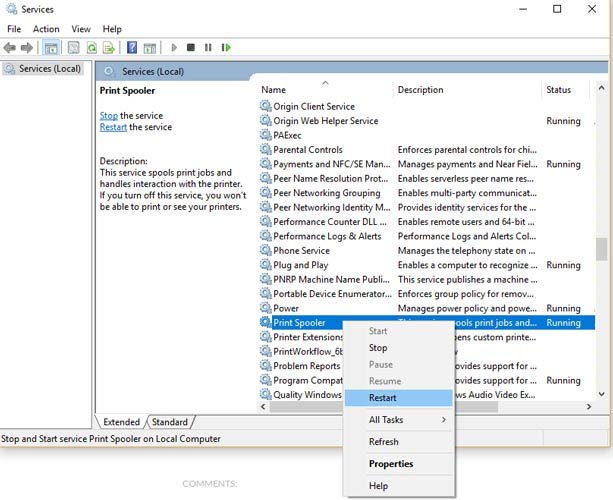
Task: Select Services (Local) in the left tree
Action: pyautogui.click(x=50, y=69)
